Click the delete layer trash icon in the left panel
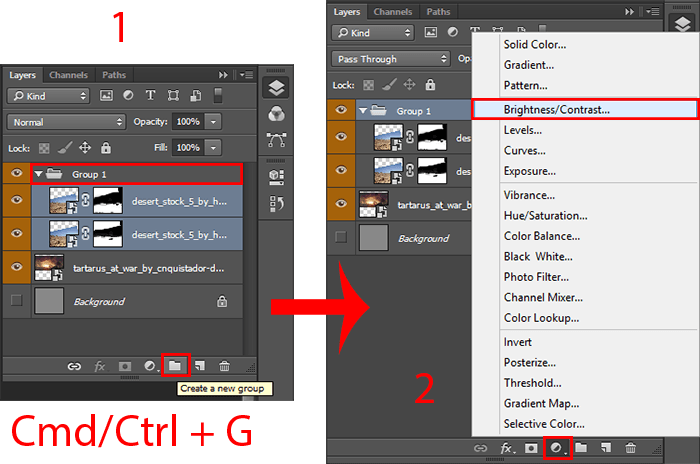 [224, 367]
